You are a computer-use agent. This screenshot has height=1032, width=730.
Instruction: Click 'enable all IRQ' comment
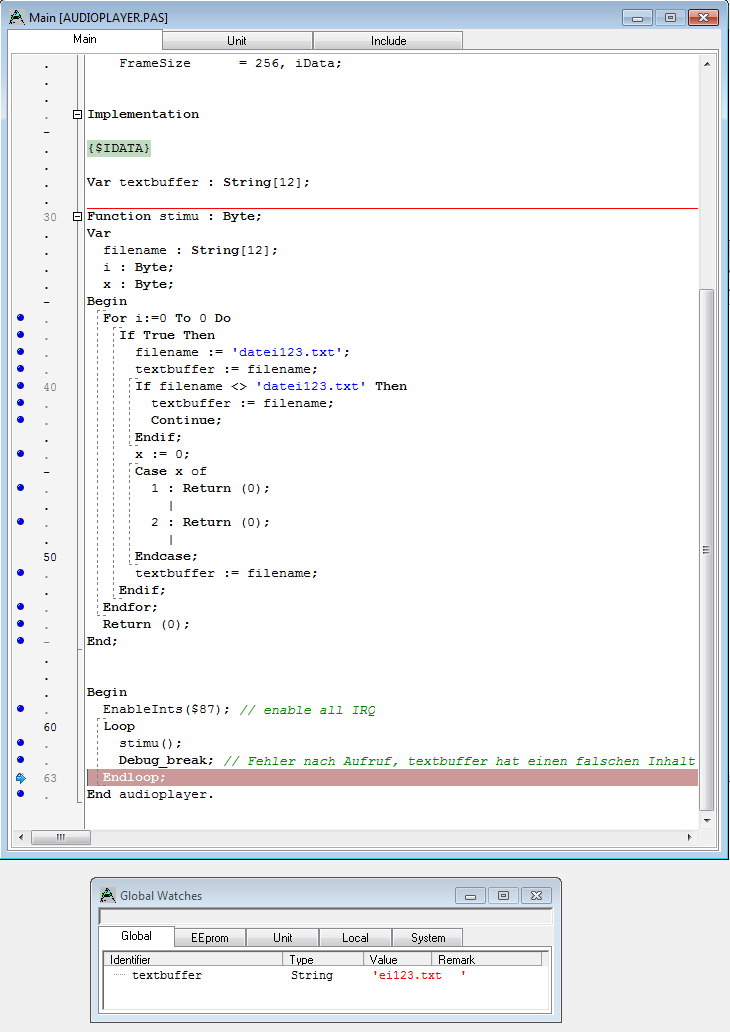tap(307, 710)
